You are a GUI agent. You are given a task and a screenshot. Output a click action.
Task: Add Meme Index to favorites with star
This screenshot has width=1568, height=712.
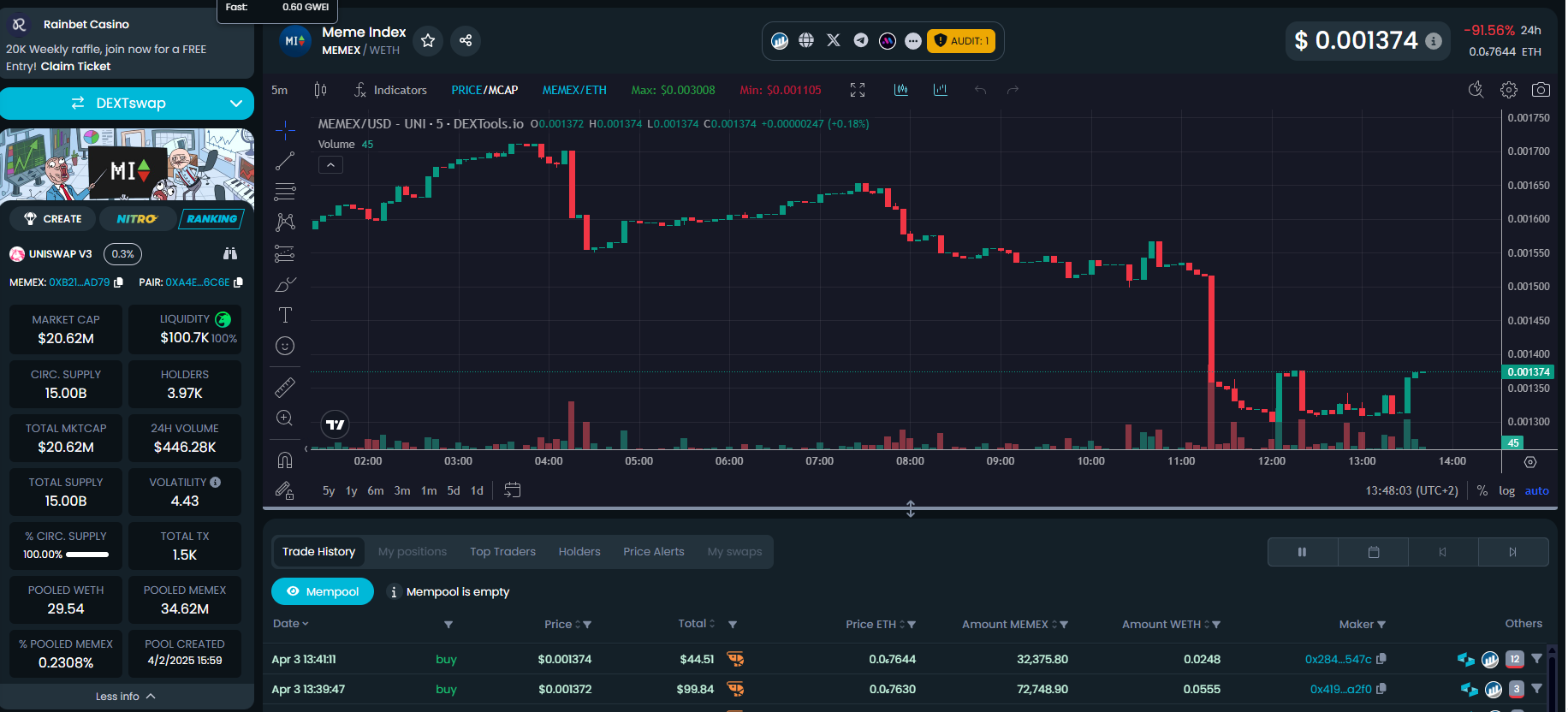[428, 40]
